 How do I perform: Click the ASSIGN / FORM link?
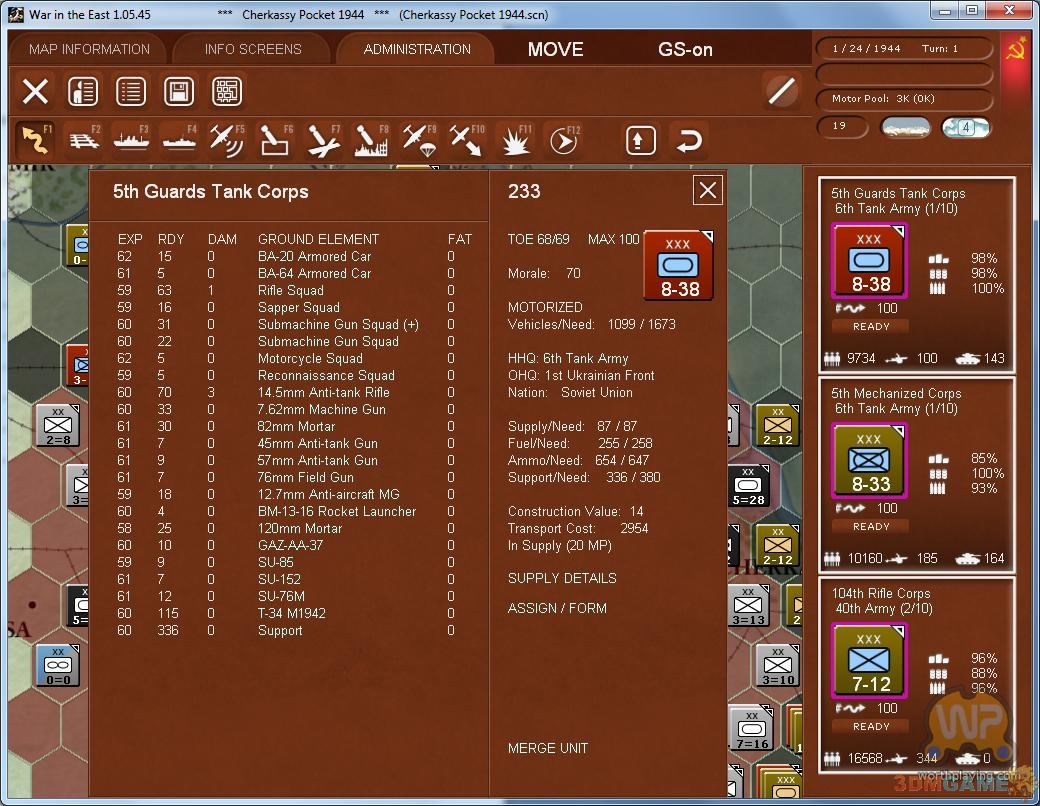[x=557, y=608]
